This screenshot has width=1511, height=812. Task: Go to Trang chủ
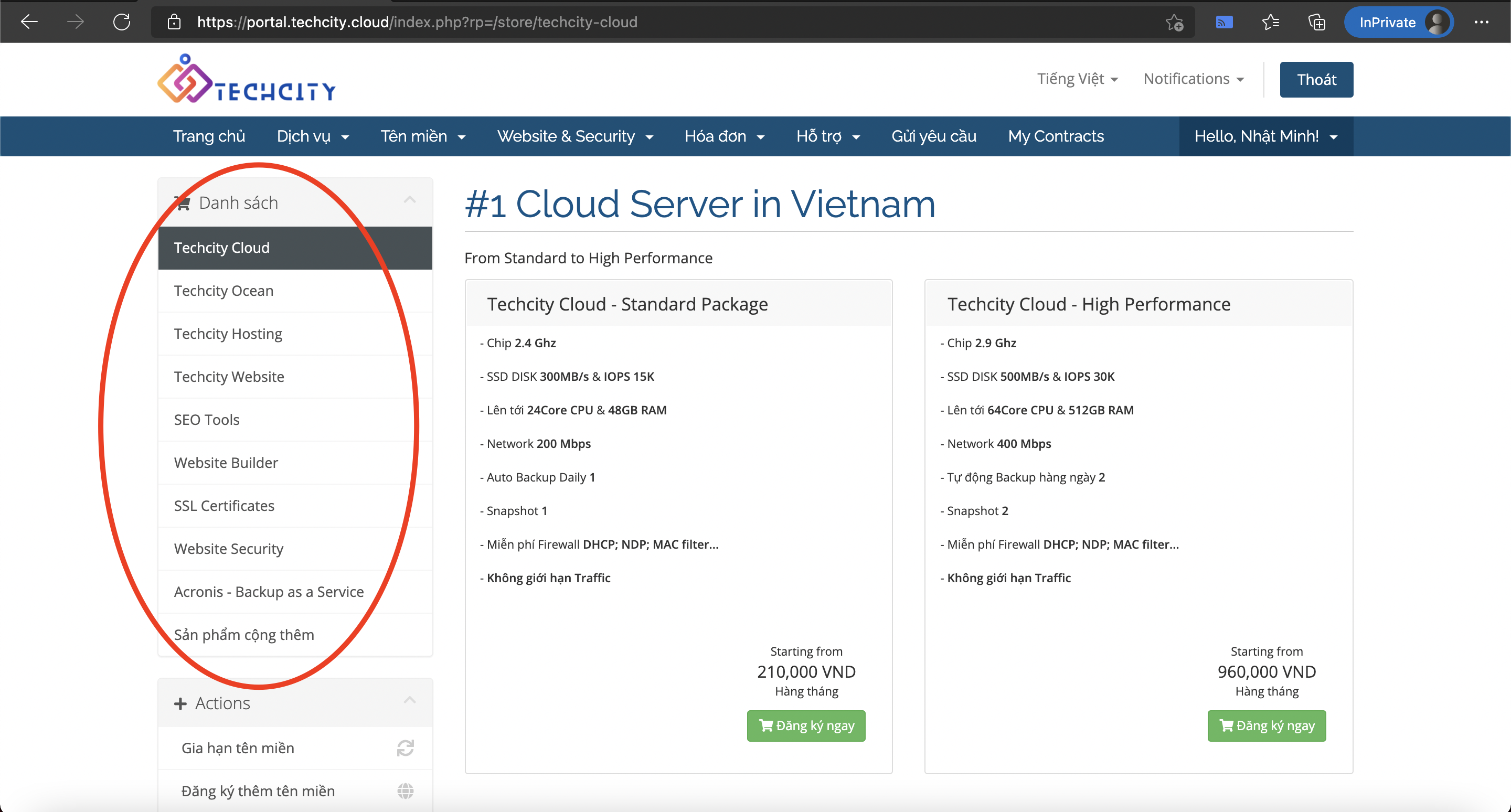pyautogui.click(x=209, y=136)
